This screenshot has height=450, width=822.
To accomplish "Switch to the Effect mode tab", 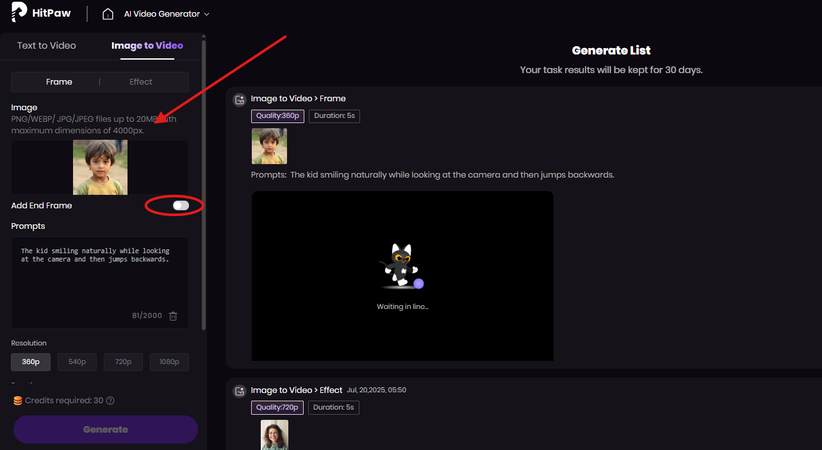I will click(x=140, y=82).
